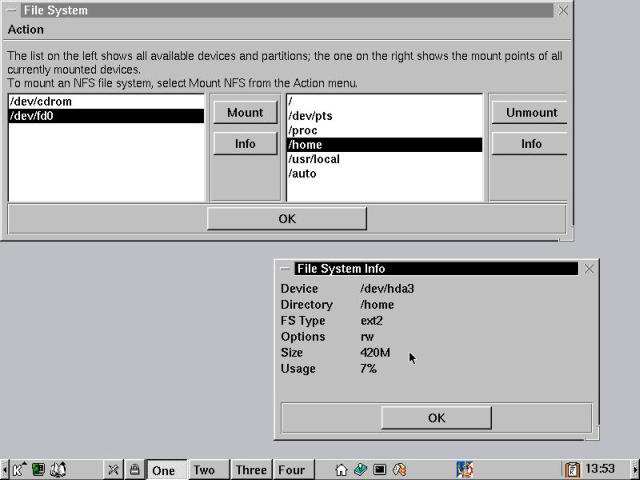Open the home folder icon in the panel
The width and height of the screenshot is (640, 480).
tap(341, 469)
